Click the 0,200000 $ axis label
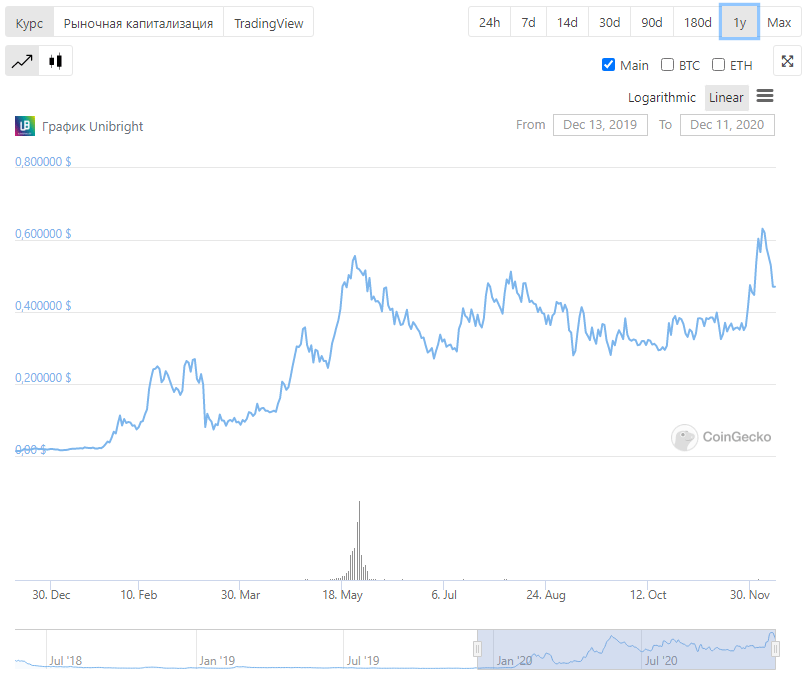This screenshot has height=686, width=808. point(43,378)
